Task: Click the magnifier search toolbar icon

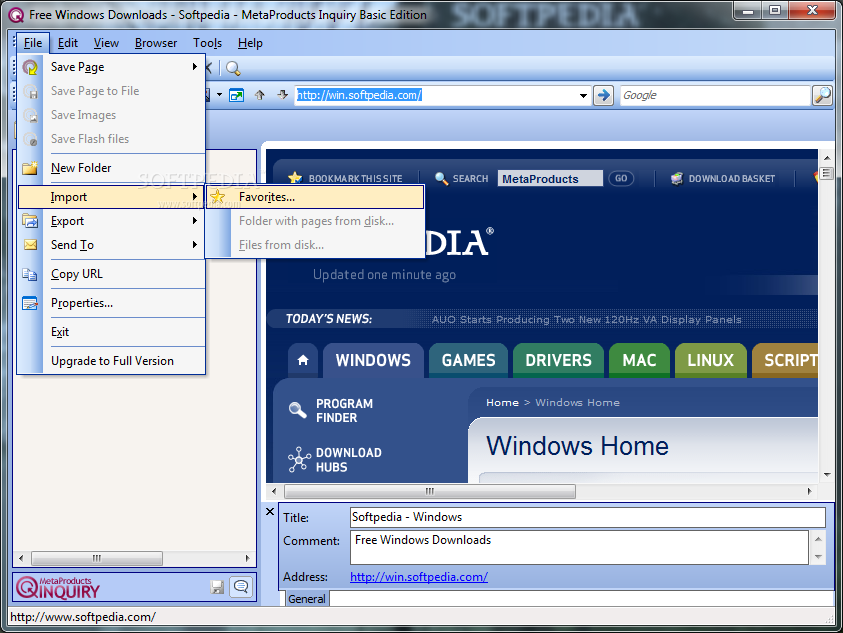Action: (x=233, y=68)
